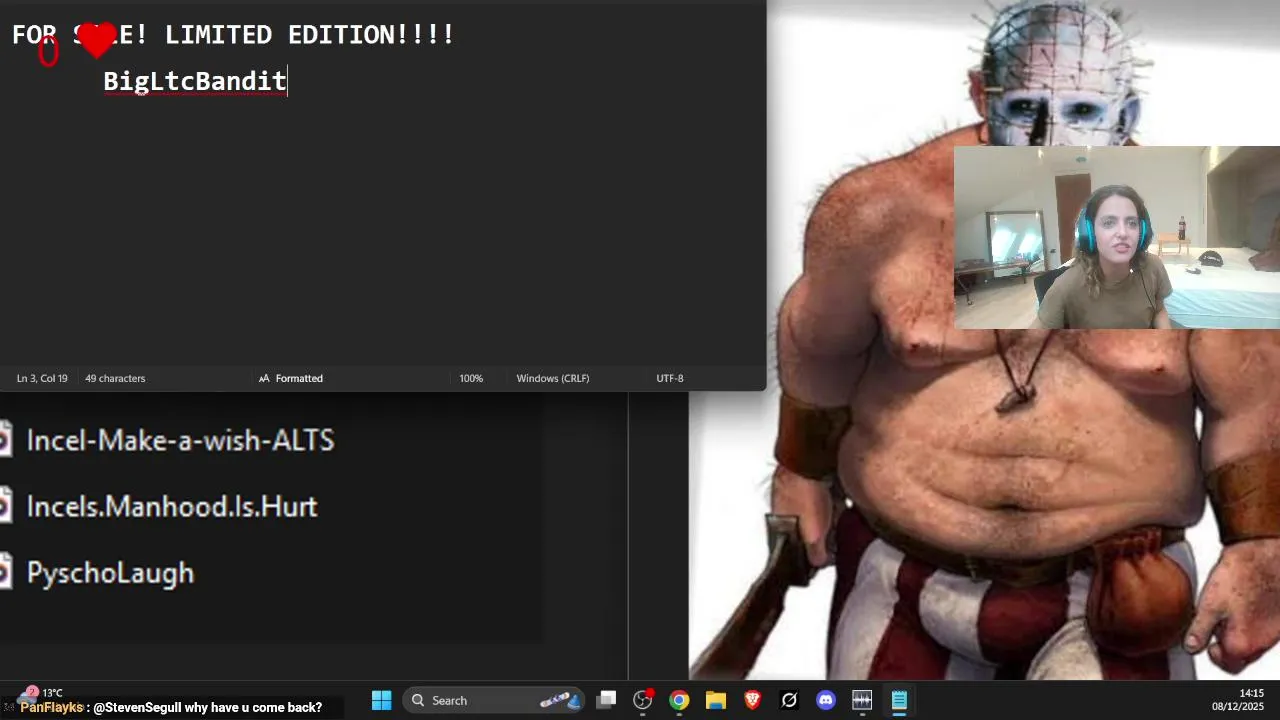This screenshot has width=1280, height=720.
Task: Open File Explorer from the taskbar
Action: click(716, 700)
